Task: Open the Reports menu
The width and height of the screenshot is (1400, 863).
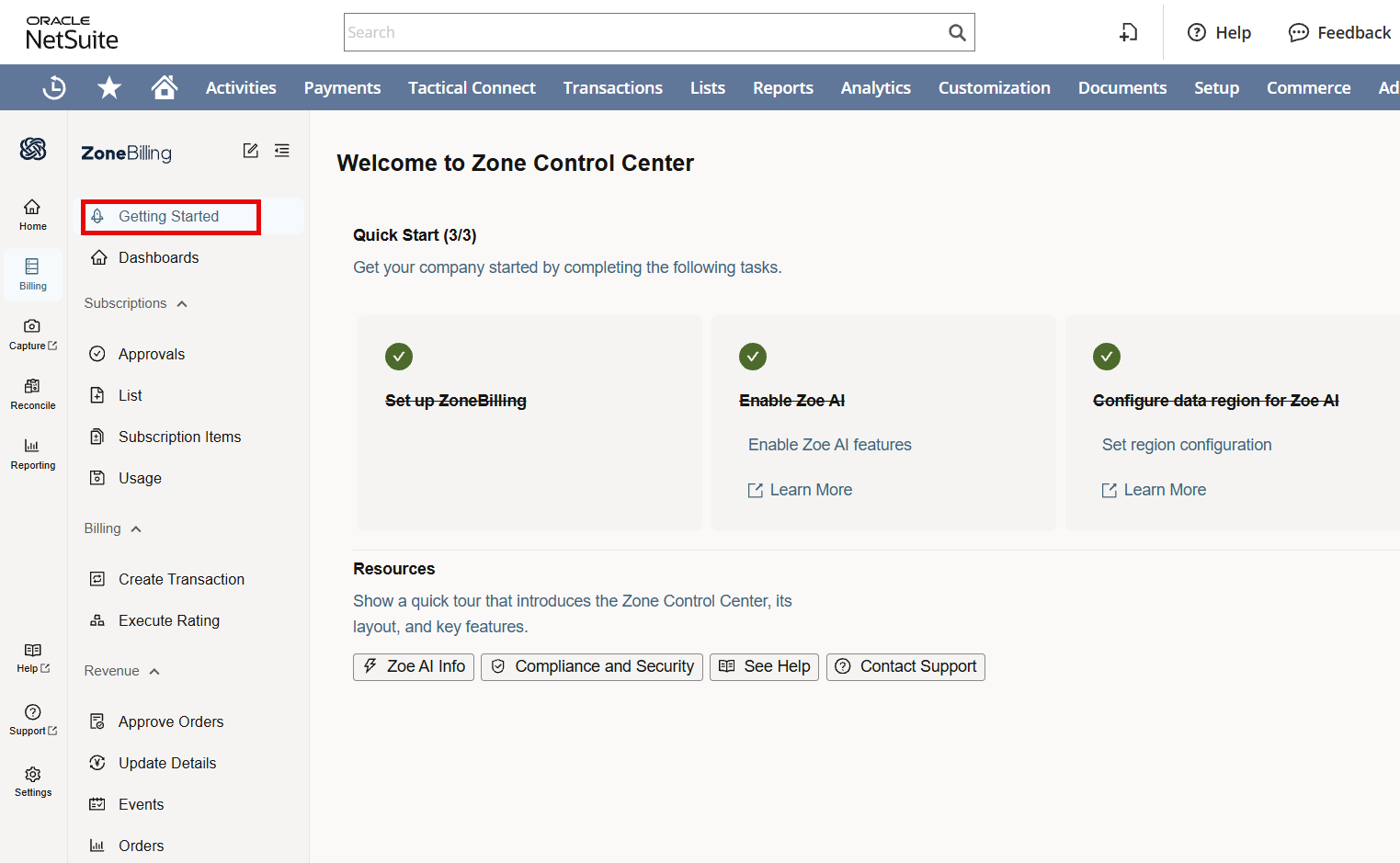Action: [x=783, y=87]
